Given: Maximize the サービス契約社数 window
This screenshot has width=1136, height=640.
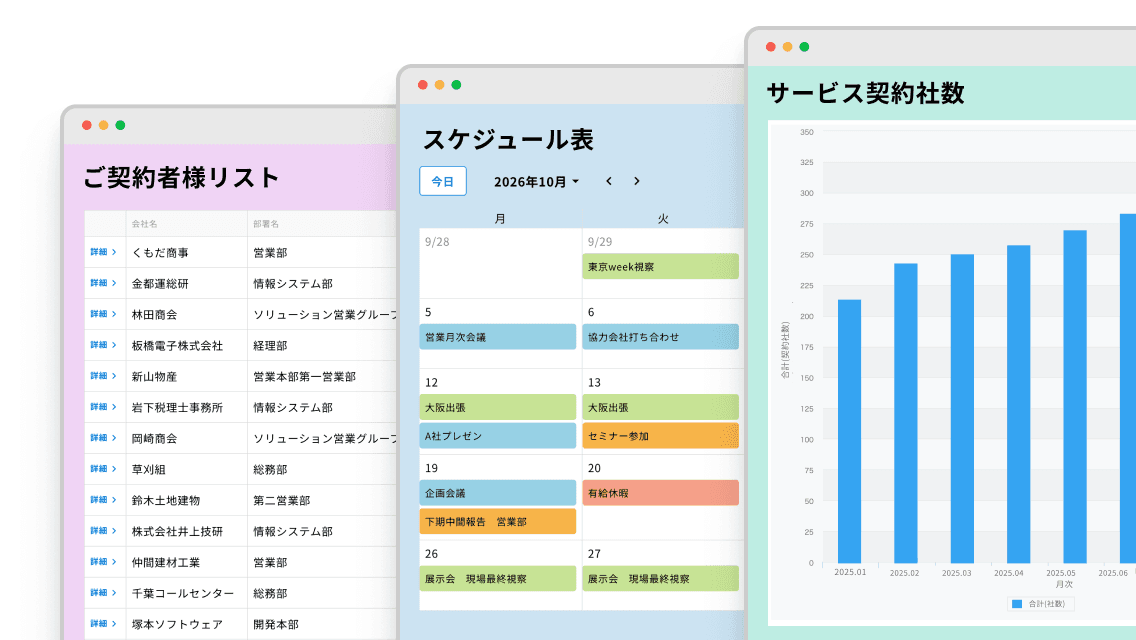Looking at the screenshot, I should 804,46.
